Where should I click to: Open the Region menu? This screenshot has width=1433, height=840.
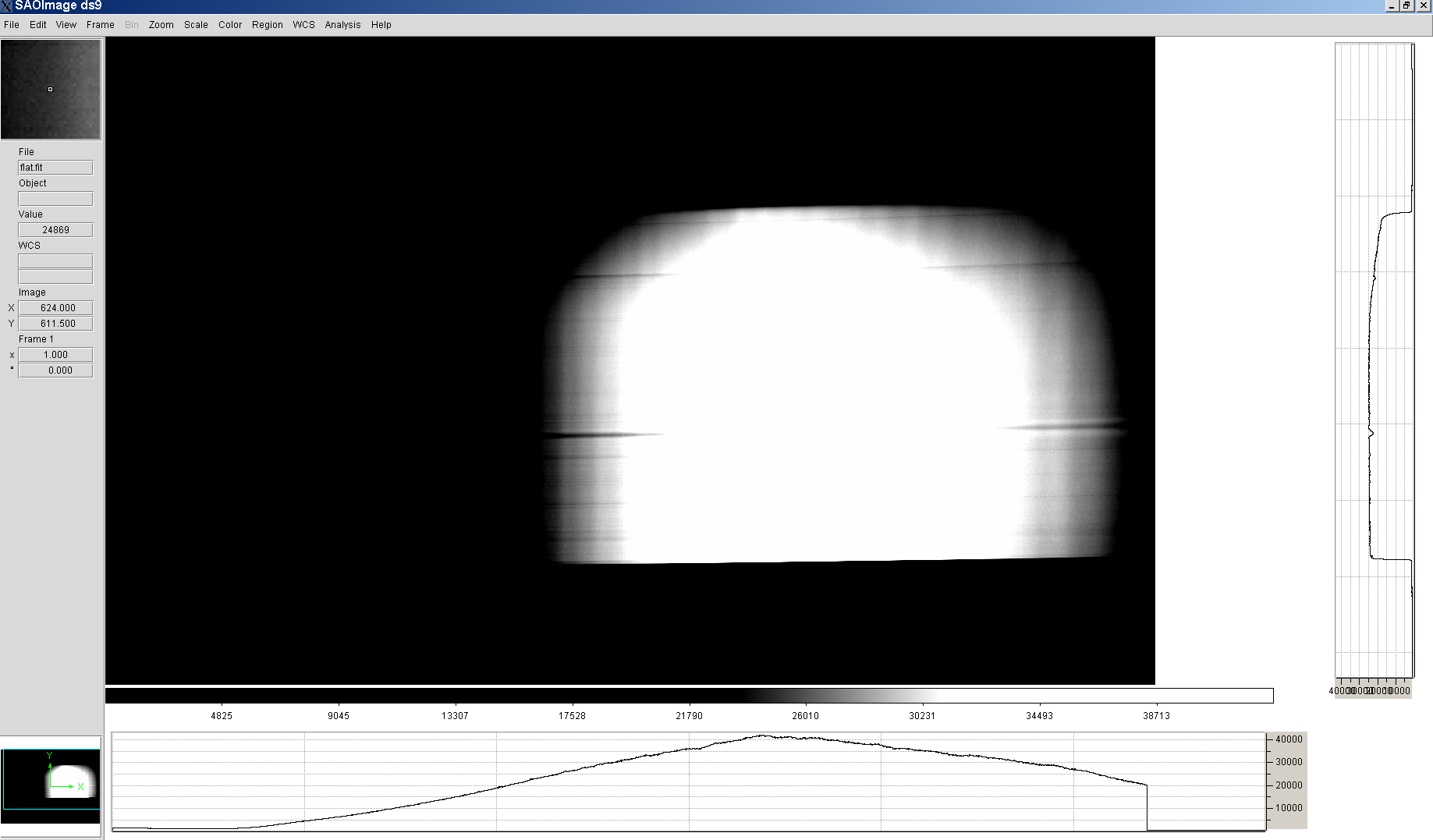tap(267, 25)
